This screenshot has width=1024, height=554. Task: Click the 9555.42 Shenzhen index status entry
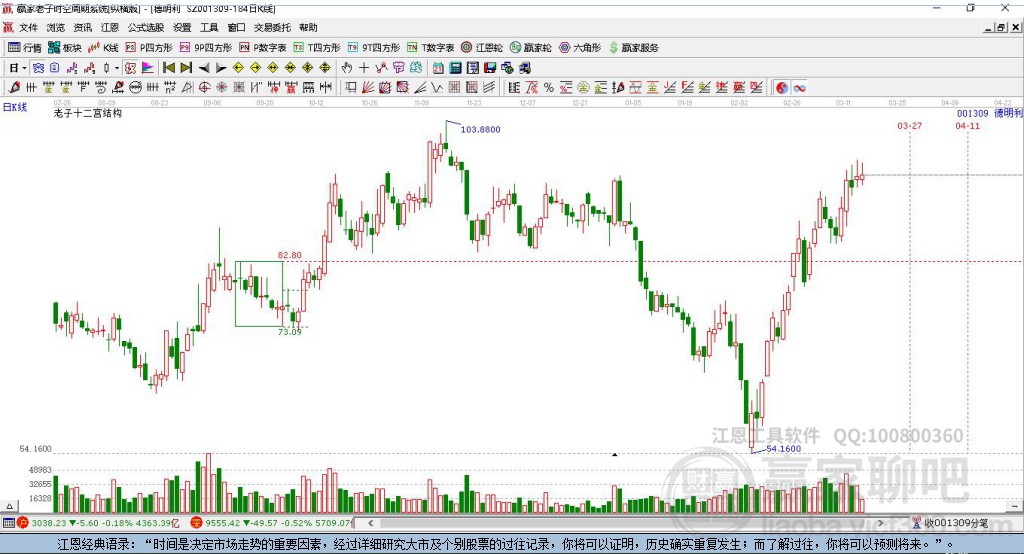click(272, 523)
